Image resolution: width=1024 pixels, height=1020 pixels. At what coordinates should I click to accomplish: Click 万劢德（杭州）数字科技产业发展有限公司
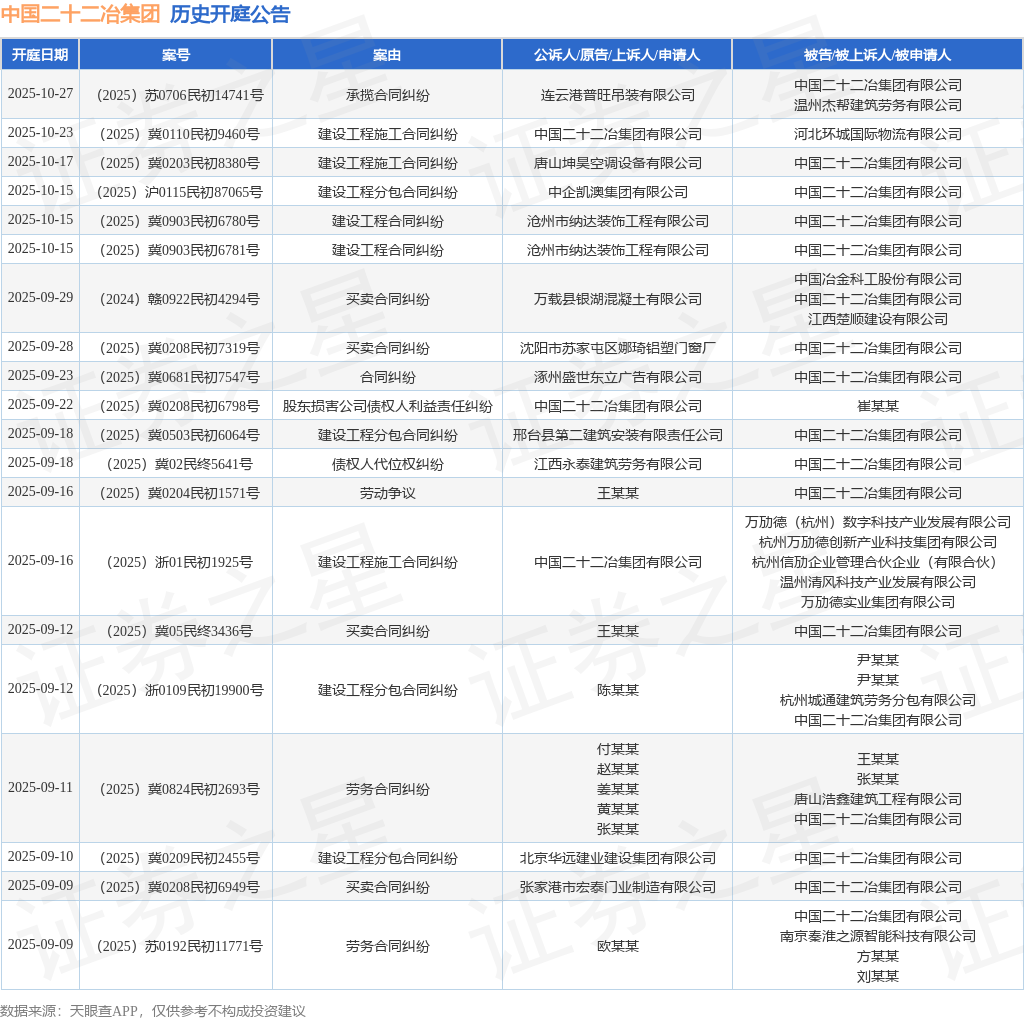click(878, 522)
